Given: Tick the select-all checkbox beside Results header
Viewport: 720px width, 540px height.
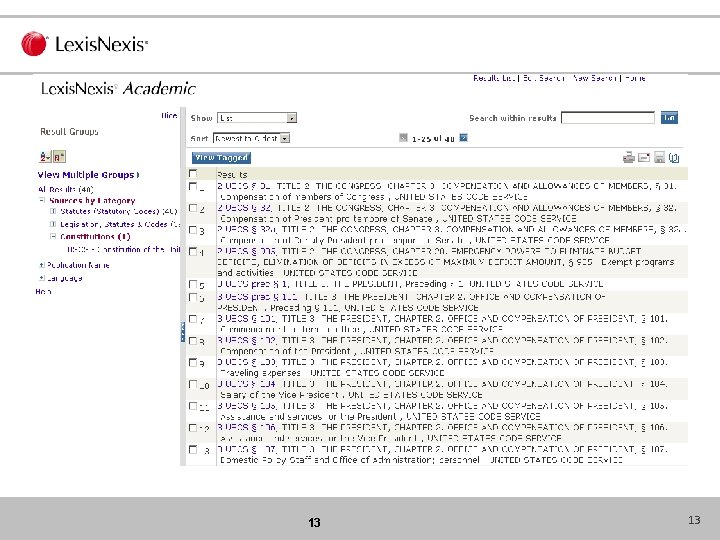Looking at the screenshot, I should [x=193, y=174].
